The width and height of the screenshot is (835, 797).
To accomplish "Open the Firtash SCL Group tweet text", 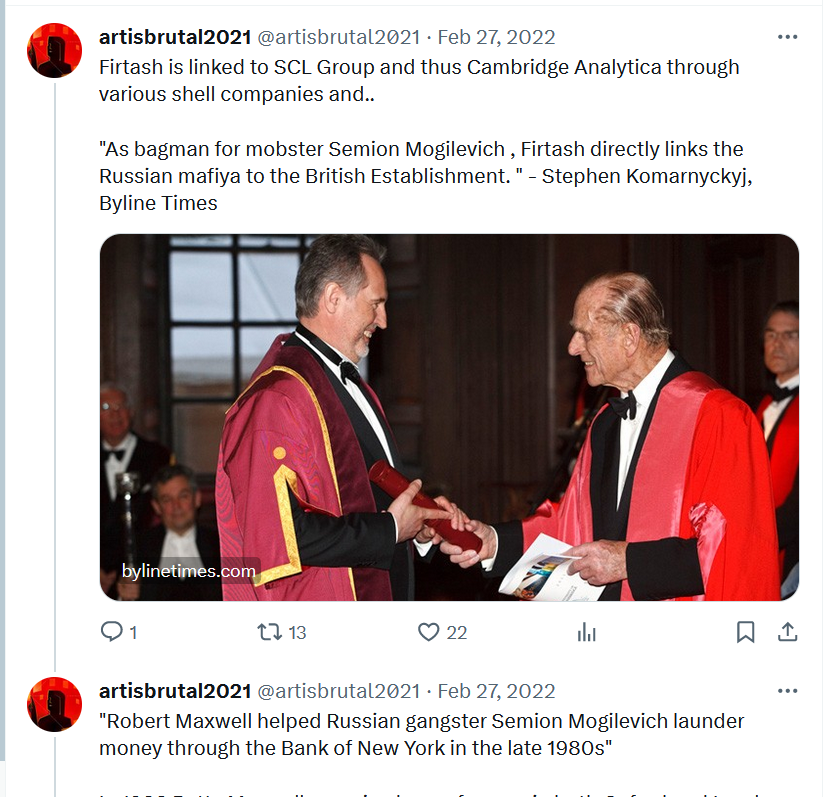I will click(x=425, y=135).
